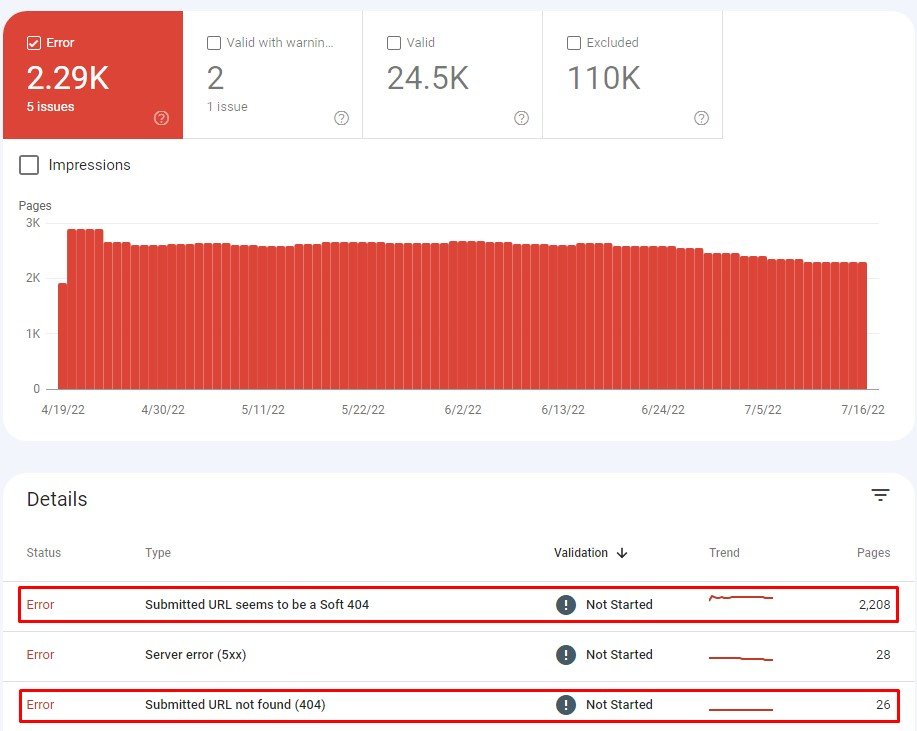
Task: Click the Validation column sort arrow
Action: (x=622, y=553)
